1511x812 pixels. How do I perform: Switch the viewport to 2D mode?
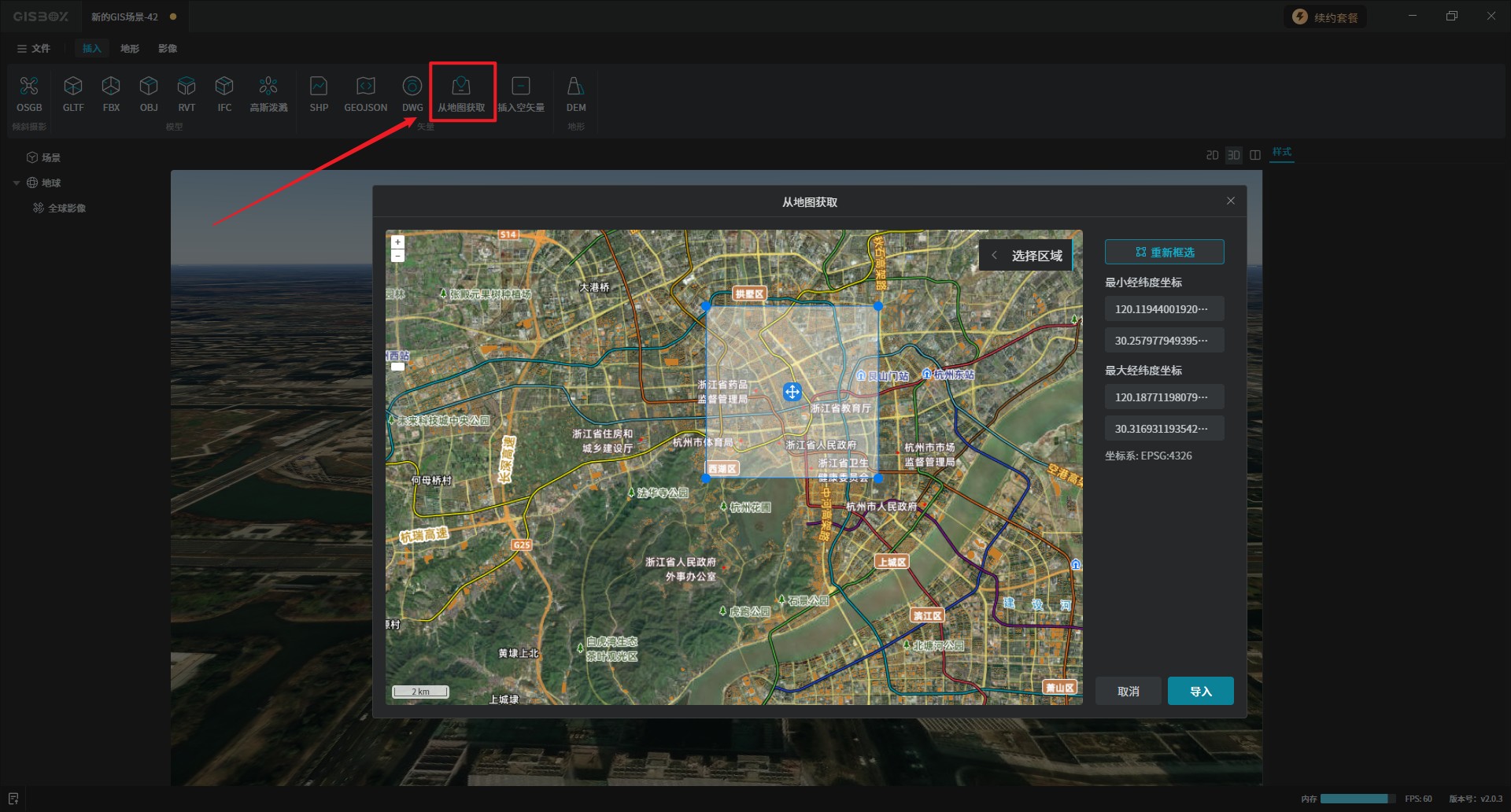[x=1212, y=155]
